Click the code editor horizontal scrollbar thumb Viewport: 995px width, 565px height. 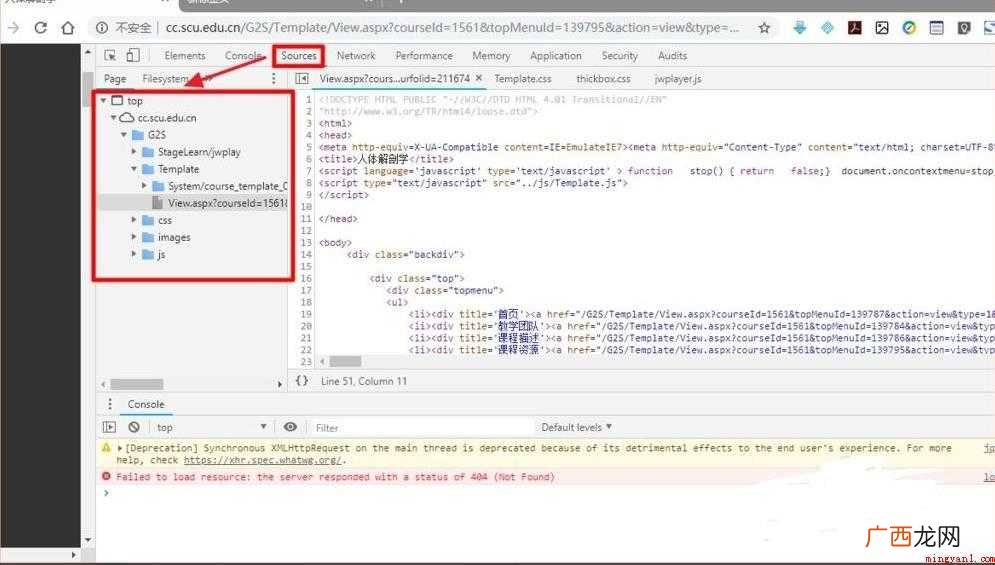coord(345,361)
